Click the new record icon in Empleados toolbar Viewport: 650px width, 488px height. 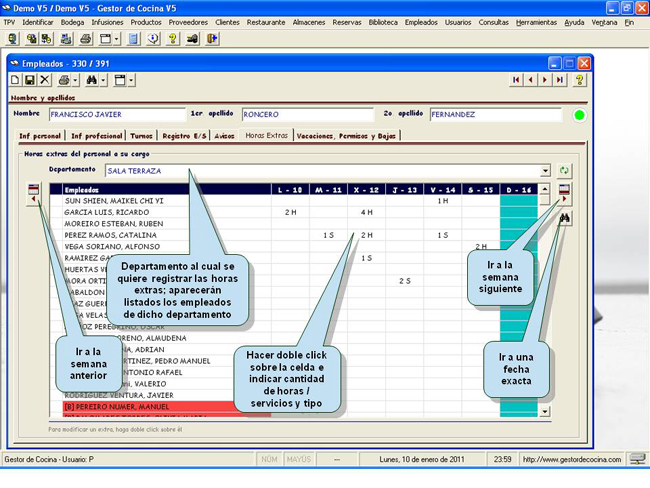pyautogui.click(x=15, y=80)
